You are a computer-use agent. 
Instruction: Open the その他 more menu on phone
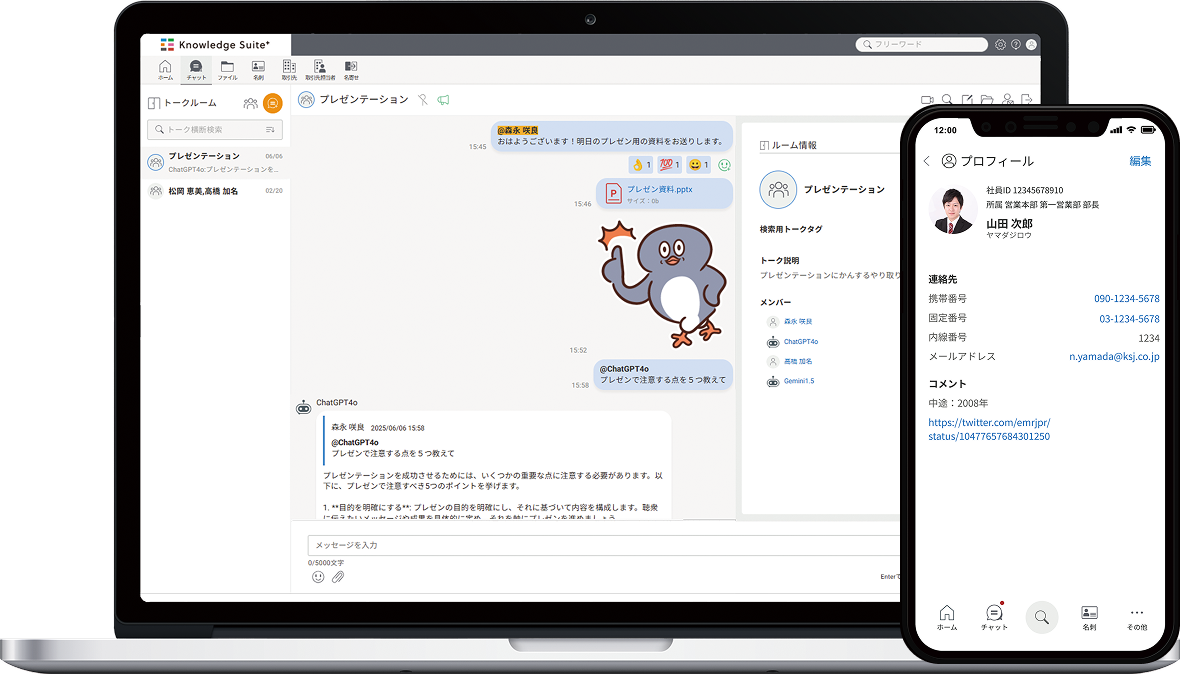click(1136, 617)
